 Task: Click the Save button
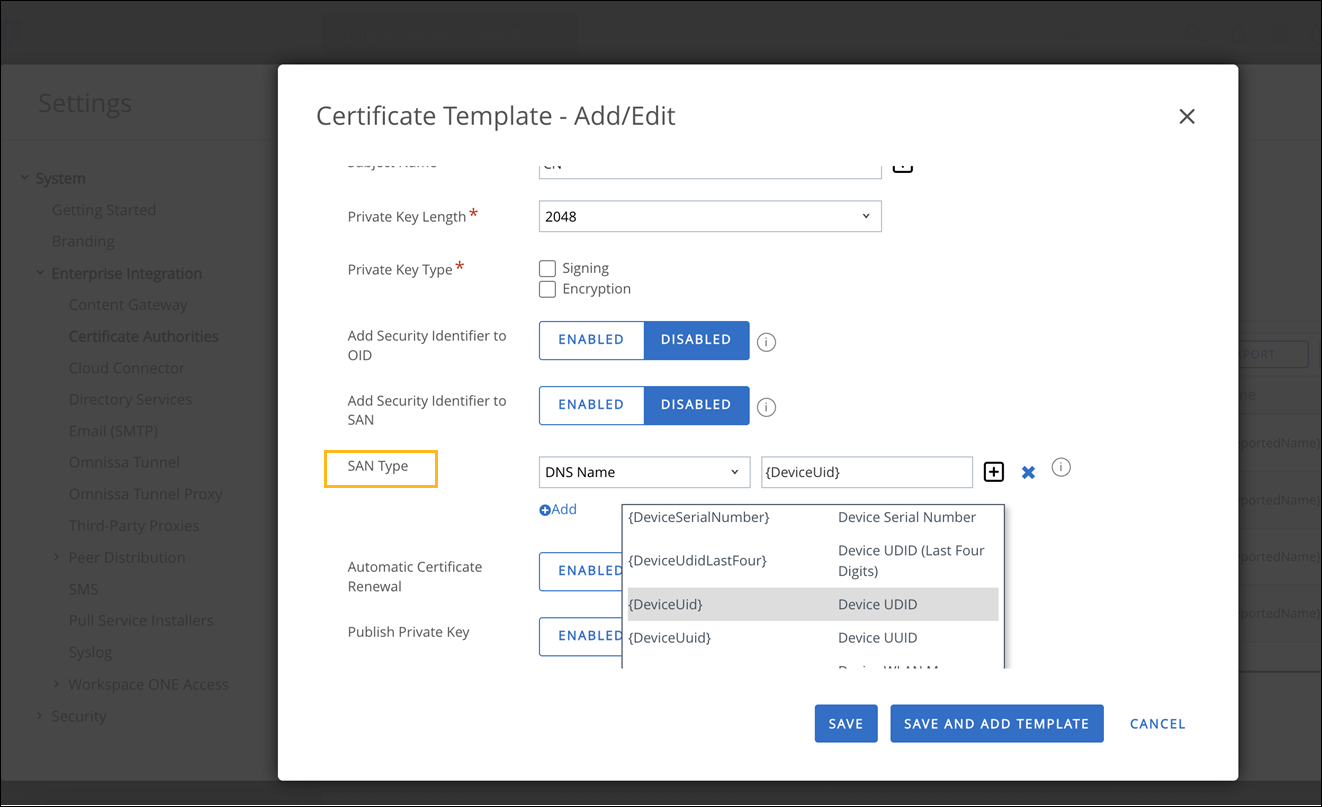click(845, 724)
